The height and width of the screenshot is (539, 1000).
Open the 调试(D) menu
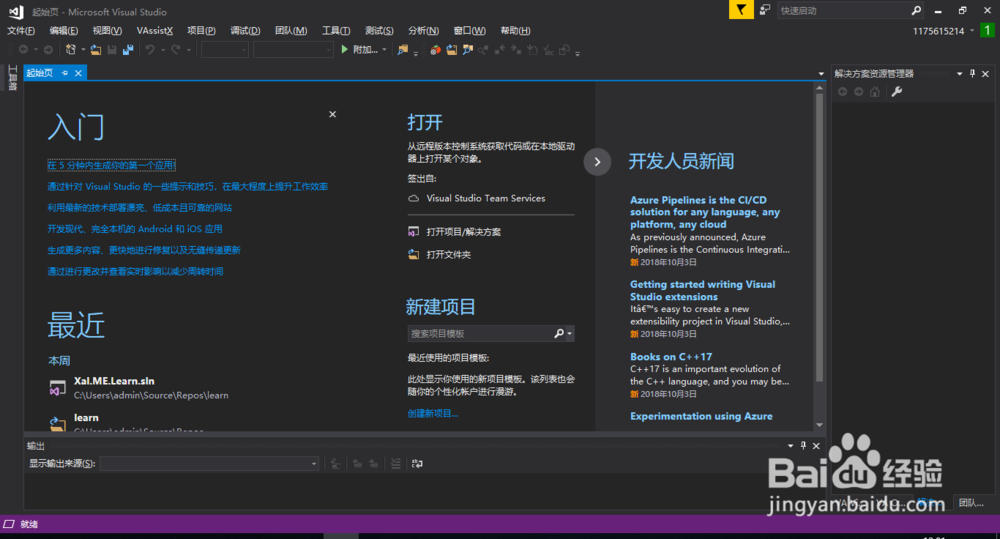pyautogui.click(x=246, y=31)
